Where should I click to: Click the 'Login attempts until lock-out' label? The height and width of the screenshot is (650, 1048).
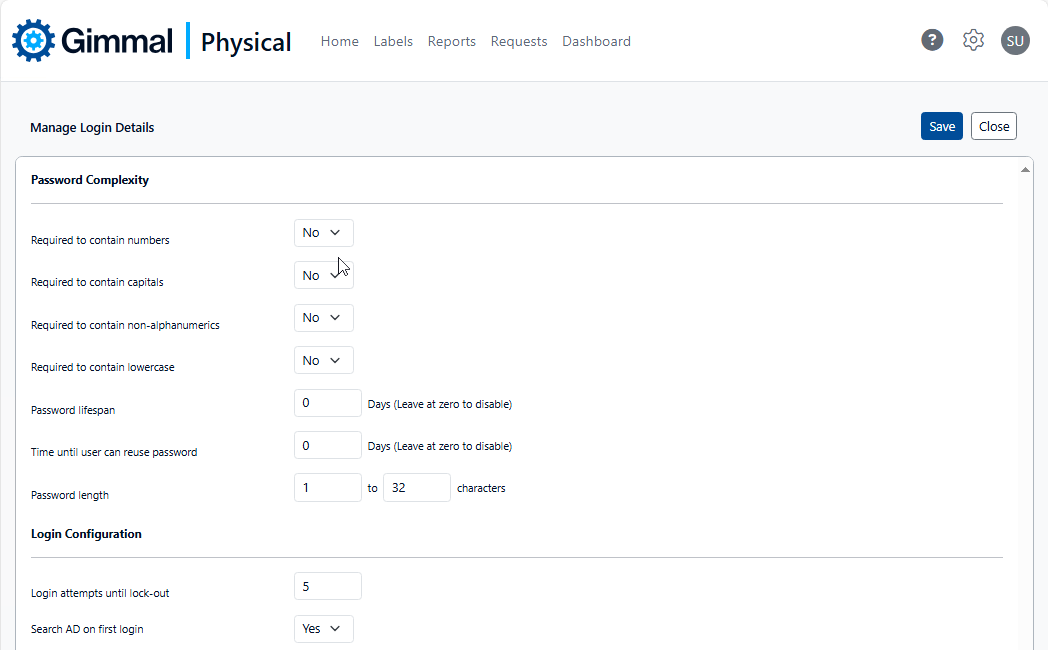pos(100,593)
